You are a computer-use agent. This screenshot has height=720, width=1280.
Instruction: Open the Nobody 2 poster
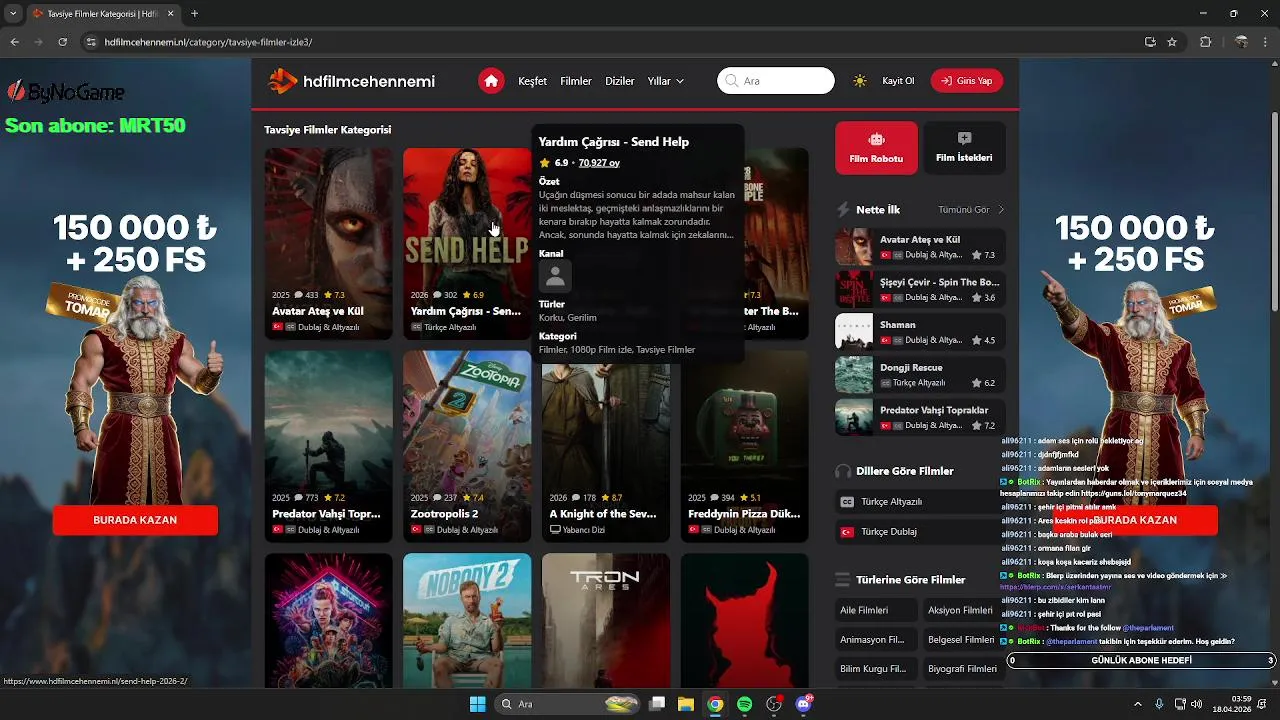[467, 620]
